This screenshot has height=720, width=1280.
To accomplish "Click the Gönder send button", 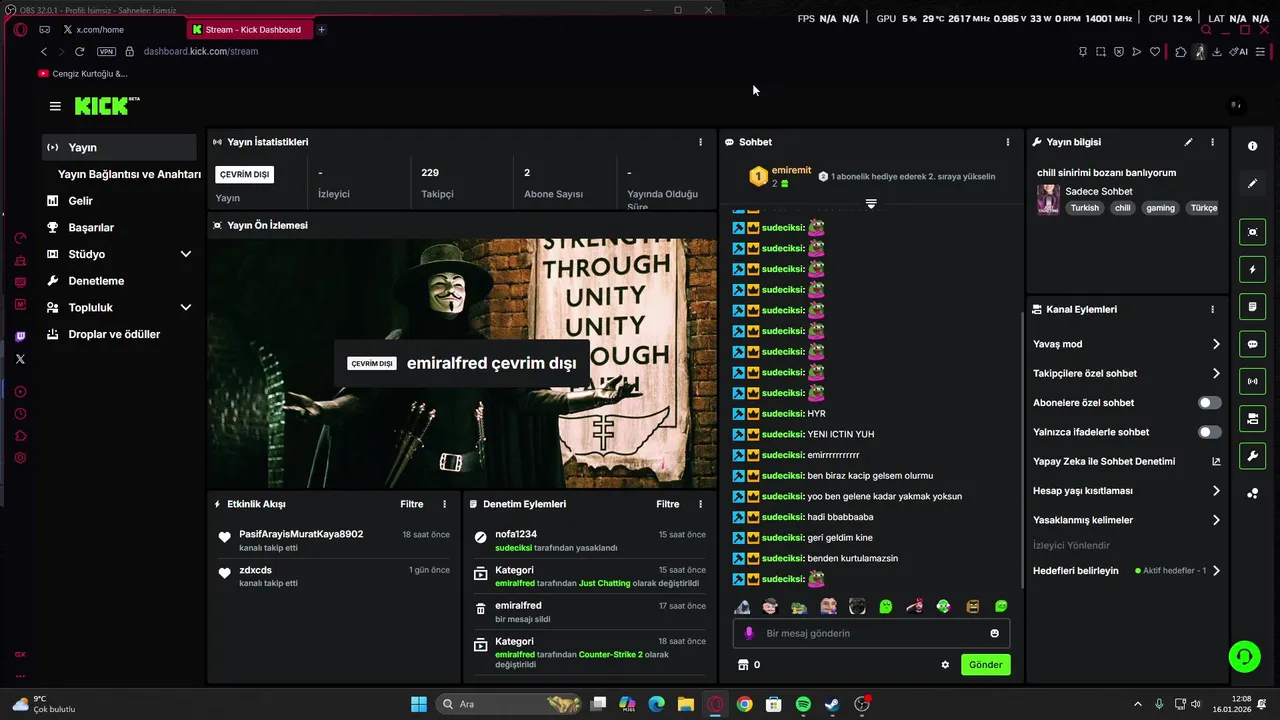I will tap(985, 665).
